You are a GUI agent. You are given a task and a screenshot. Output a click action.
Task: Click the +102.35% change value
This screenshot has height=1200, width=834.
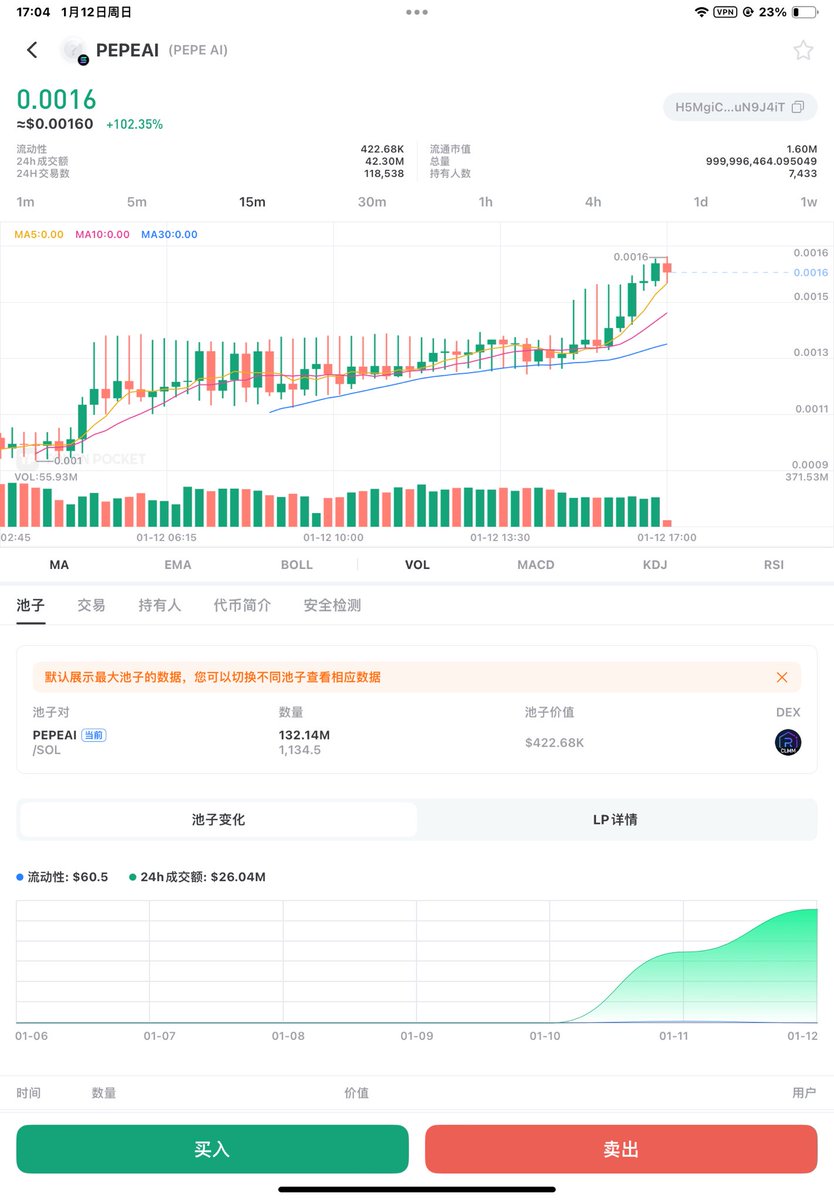click(134, 125)
